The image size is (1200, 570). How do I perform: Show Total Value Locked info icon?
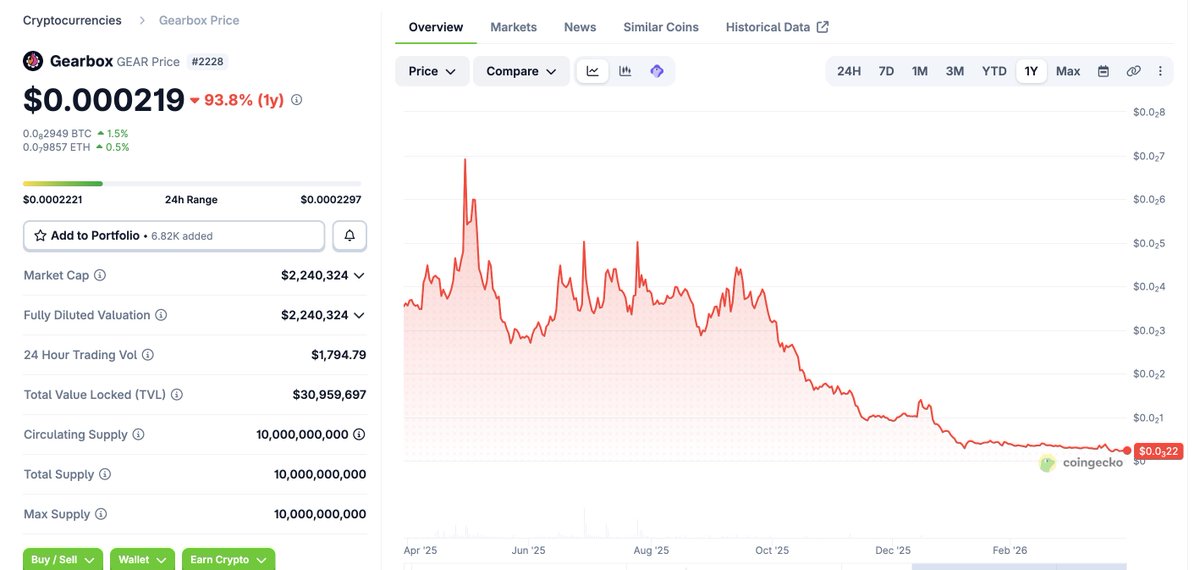click(x=177, y=395)
